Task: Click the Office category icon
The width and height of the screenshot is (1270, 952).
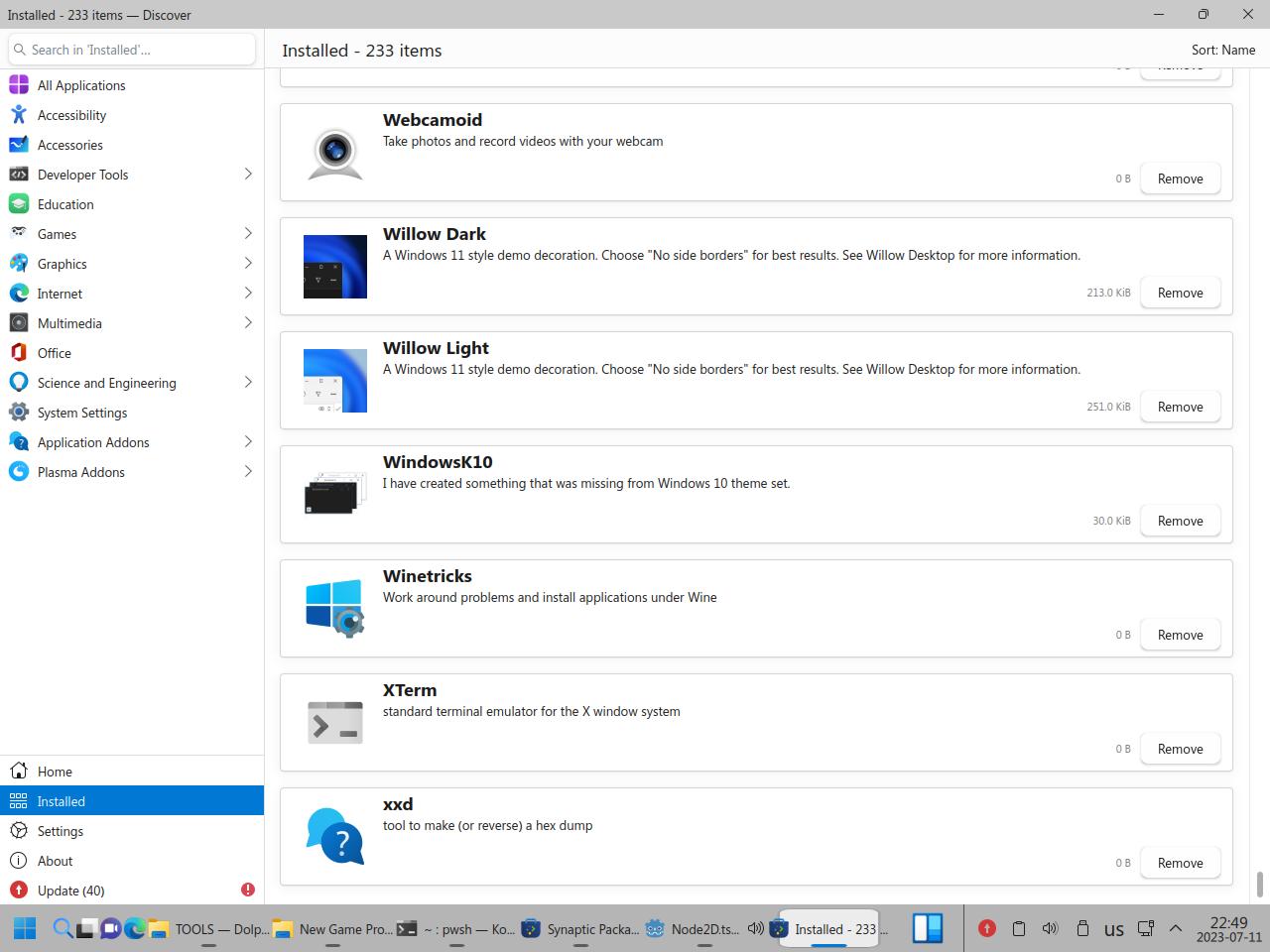Action: click(x=19, y=353)
